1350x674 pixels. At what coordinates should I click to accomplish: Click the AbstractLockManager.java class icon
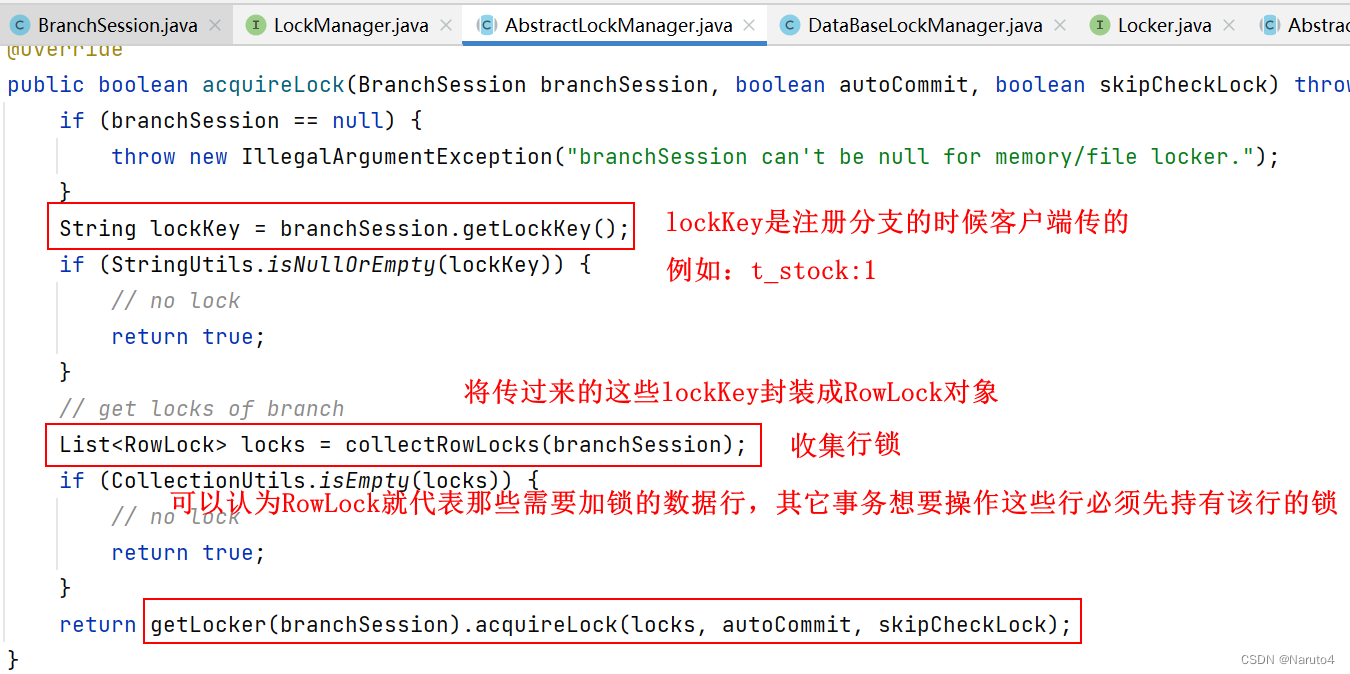click(x=487, y=25)
